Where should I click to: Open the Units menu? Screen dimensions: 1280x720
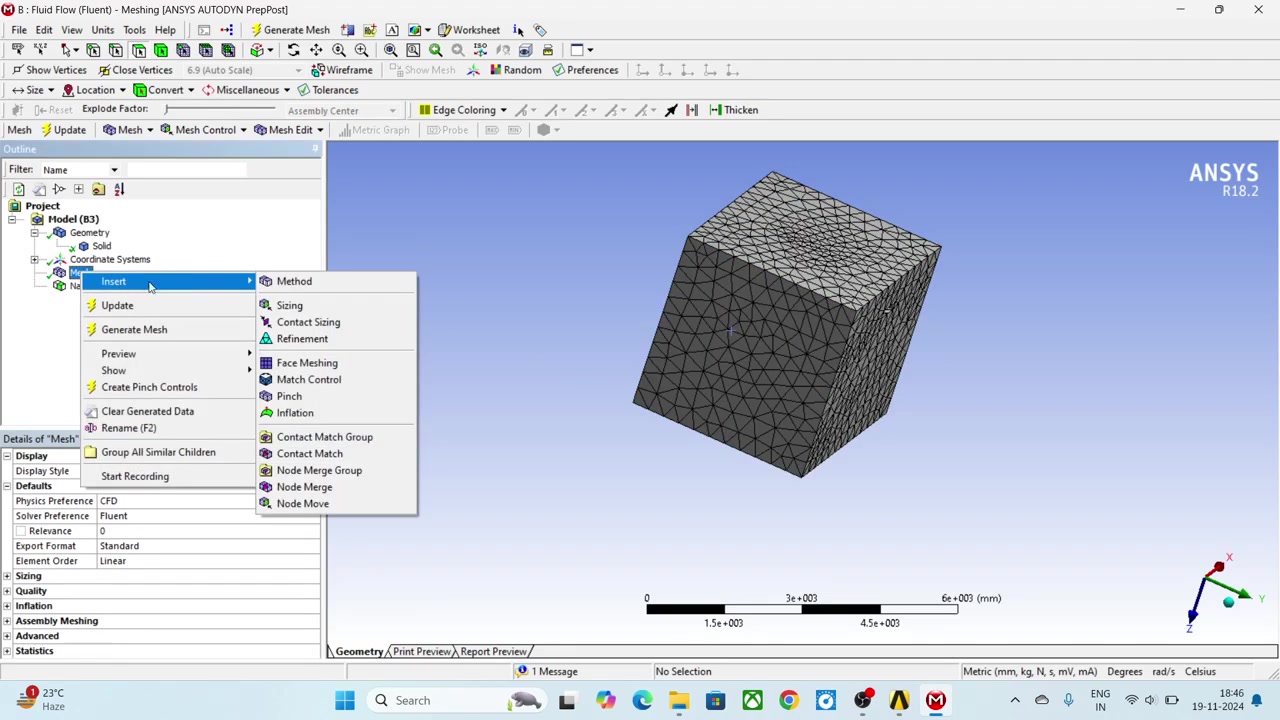(102, 30)
